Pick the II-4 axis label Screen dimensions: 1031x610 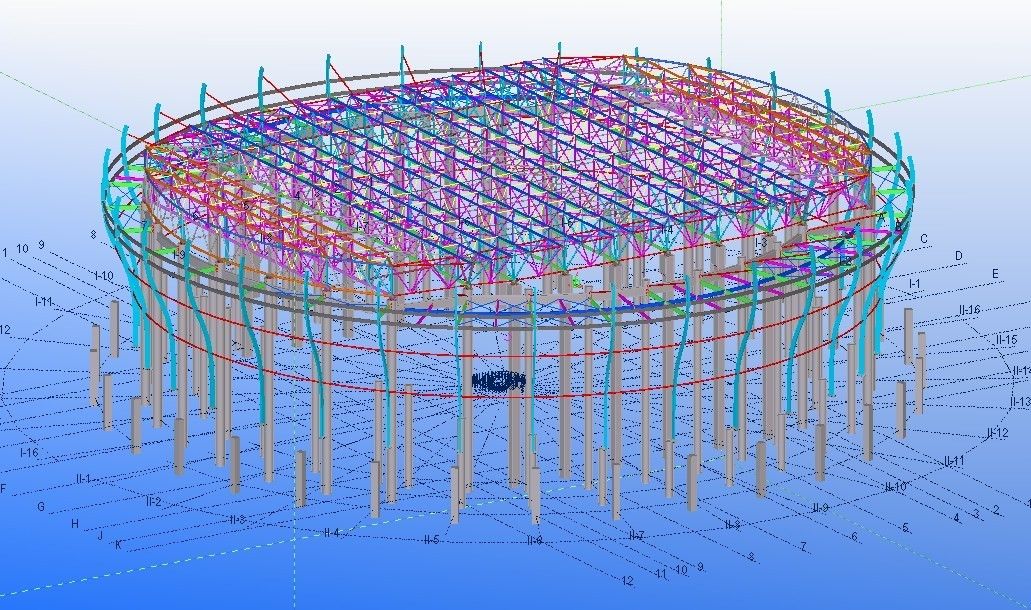pyautogui.click(x=331, y=533)
